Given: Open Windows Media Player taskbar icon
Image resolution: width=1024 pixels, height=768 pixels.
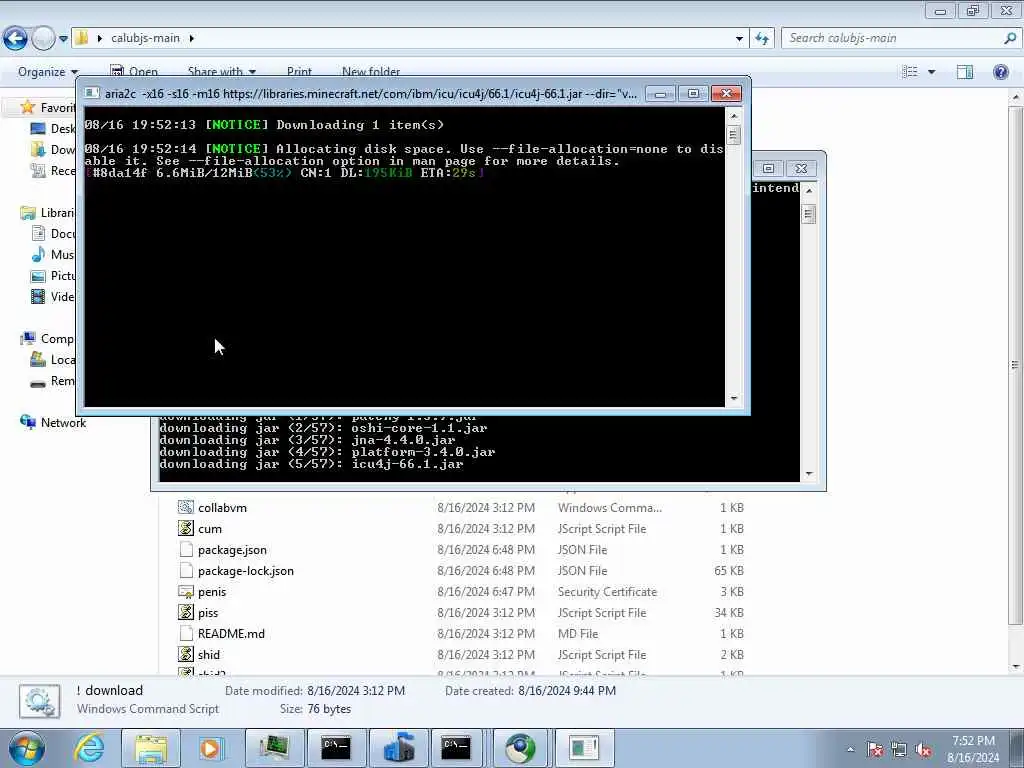Looking at the screenshot, I should tap(210, 748).
